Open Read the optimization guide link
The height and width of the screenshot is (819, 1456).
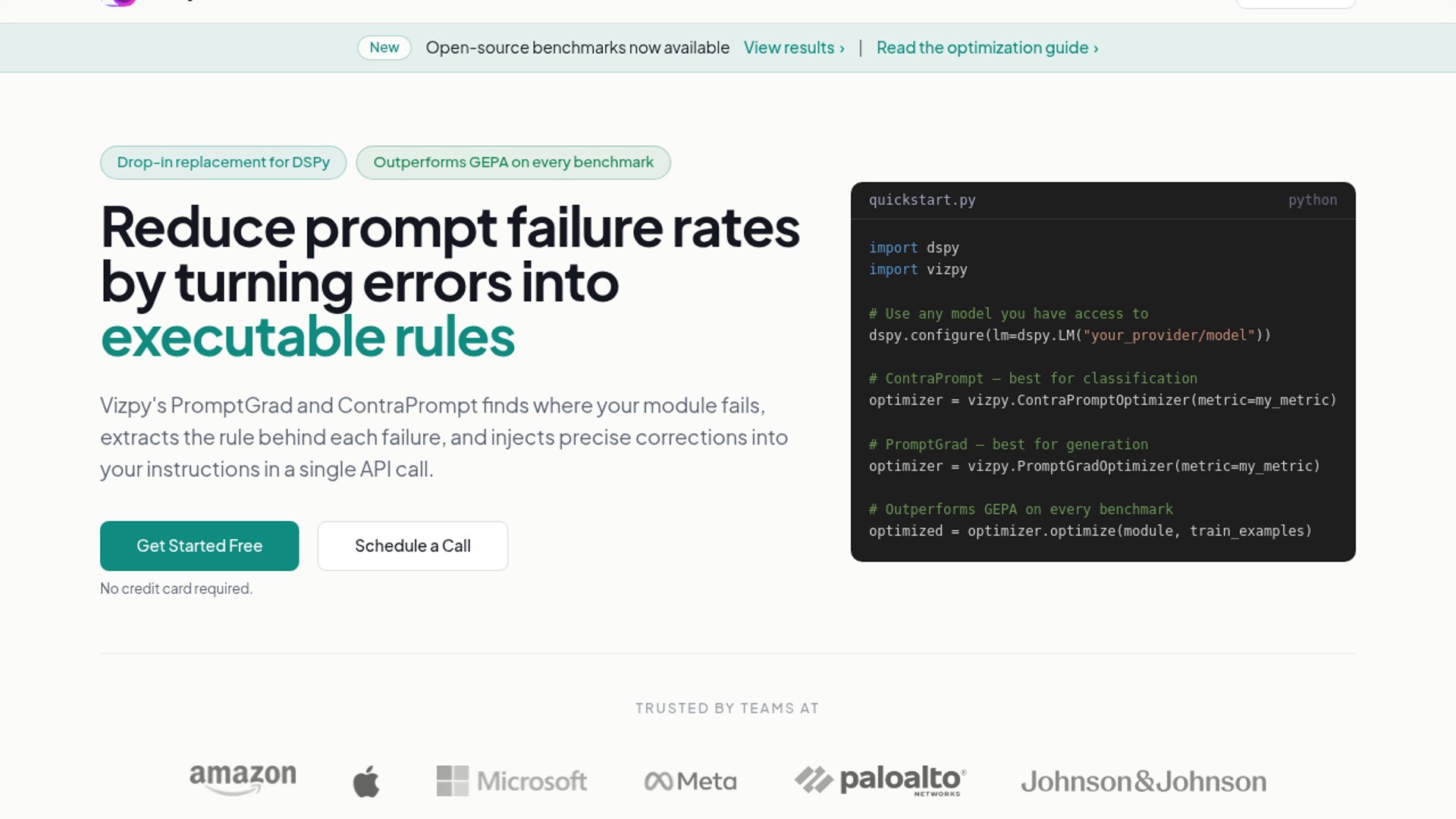click(987, 48)
